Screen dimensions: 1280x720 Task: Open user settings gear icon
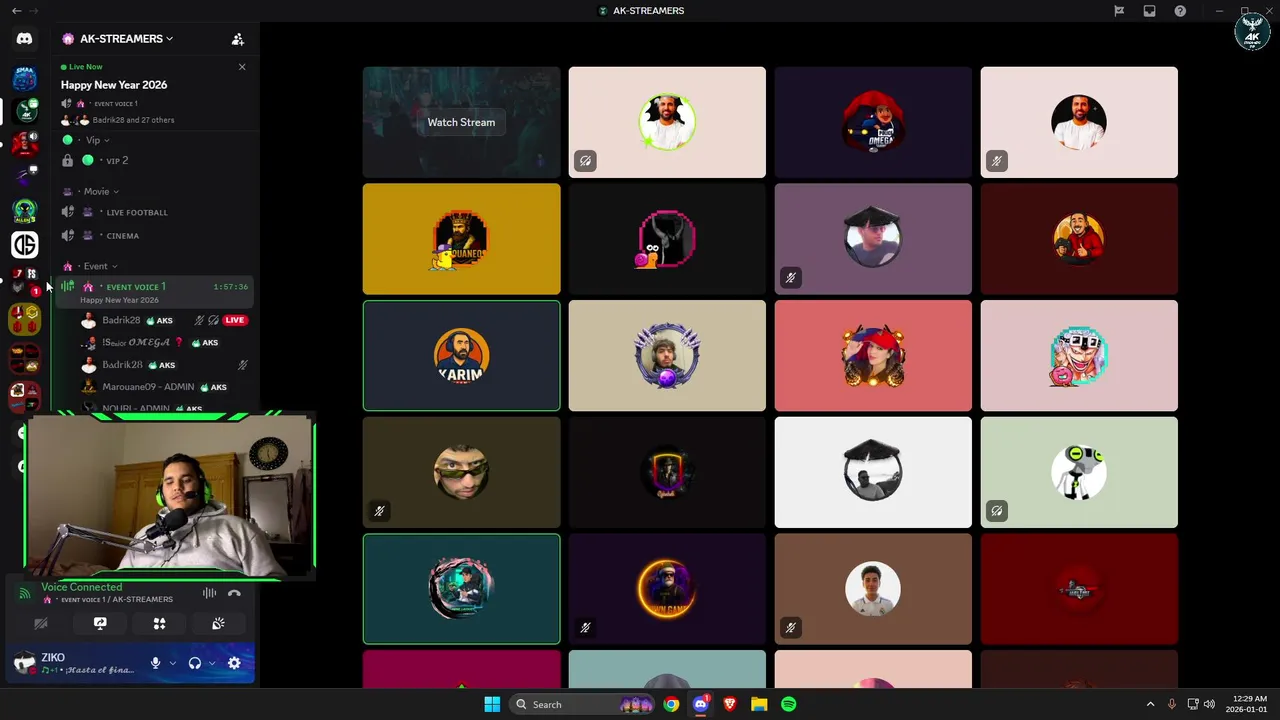(234, 663)
